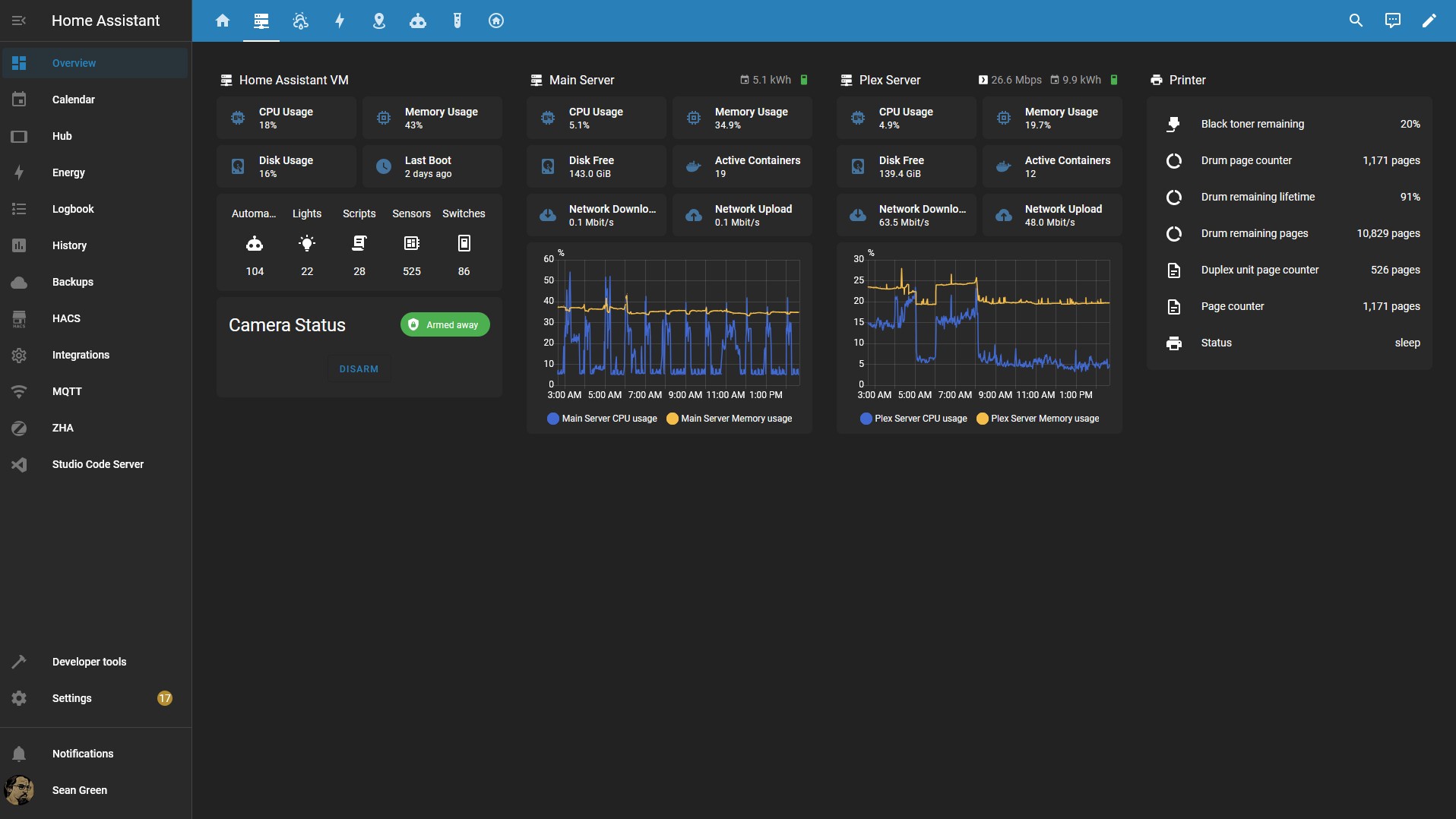Open the robot automation tab
Viewport: 1456px width, 819px height.
[x=418, y=21]
